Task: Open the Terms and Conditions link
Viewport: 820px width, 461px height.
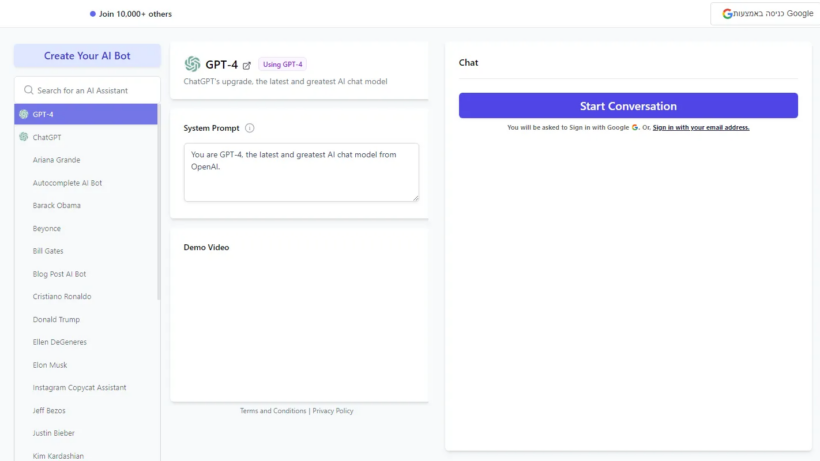Action: pyautogui.click(x=273, y=411)
